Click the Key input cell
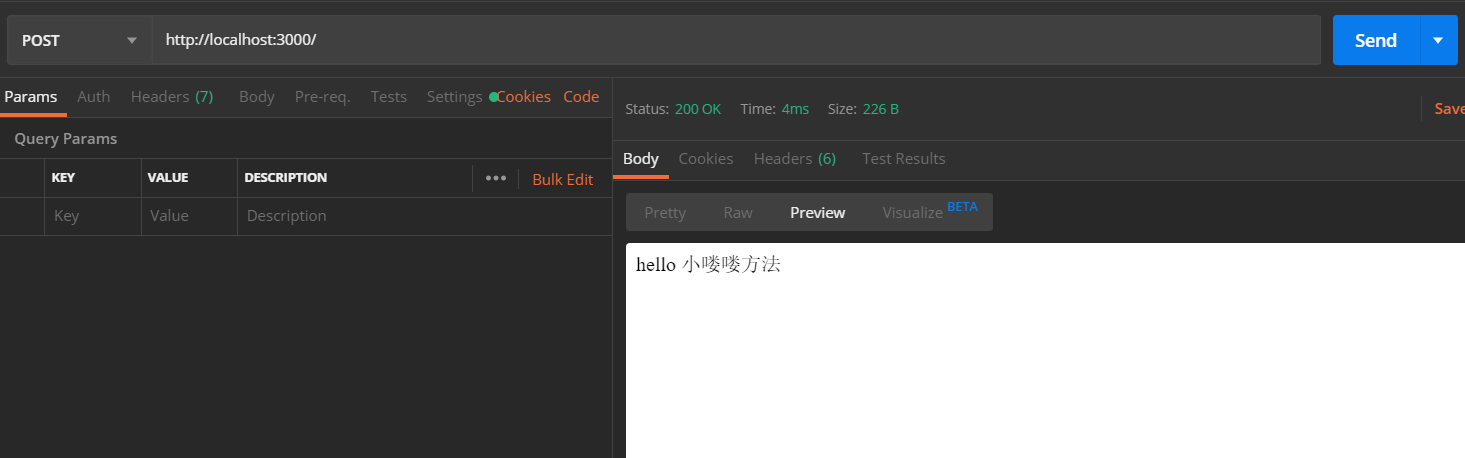Screen dimensions: 1465x458 (93, 216)
